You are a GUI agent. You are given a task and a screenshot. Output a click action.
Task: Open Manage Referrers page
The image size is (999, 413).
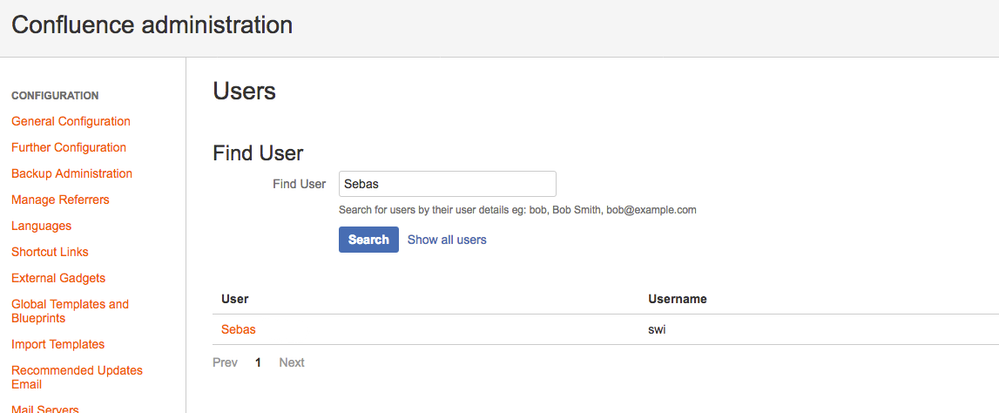click(61, 199)
